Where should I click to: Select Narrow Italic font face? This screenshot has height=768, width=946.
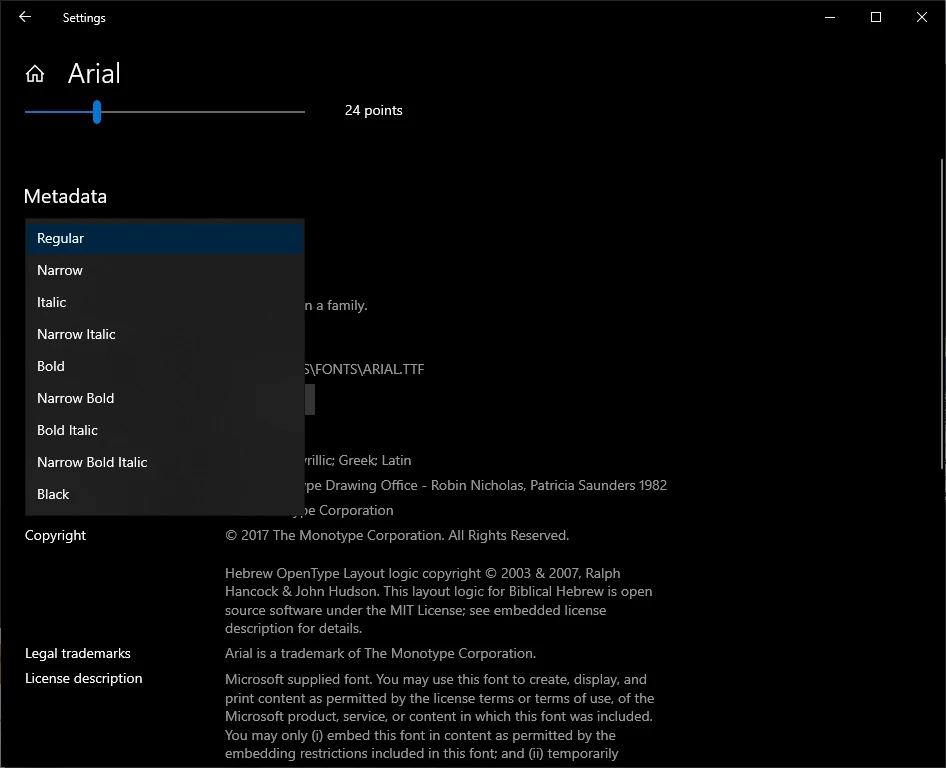pos(165,334)
